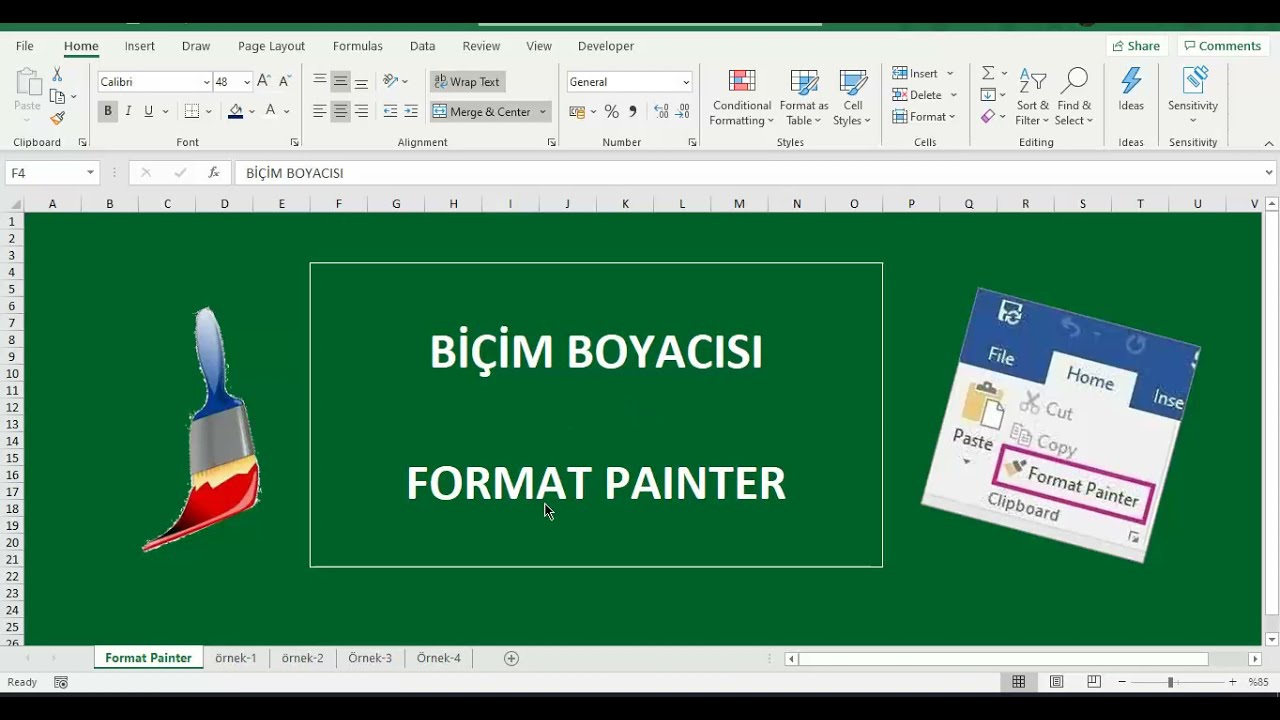Switch to the Developer tab
This screenshot has height=720, width=1280.
(x=606, y=46)
